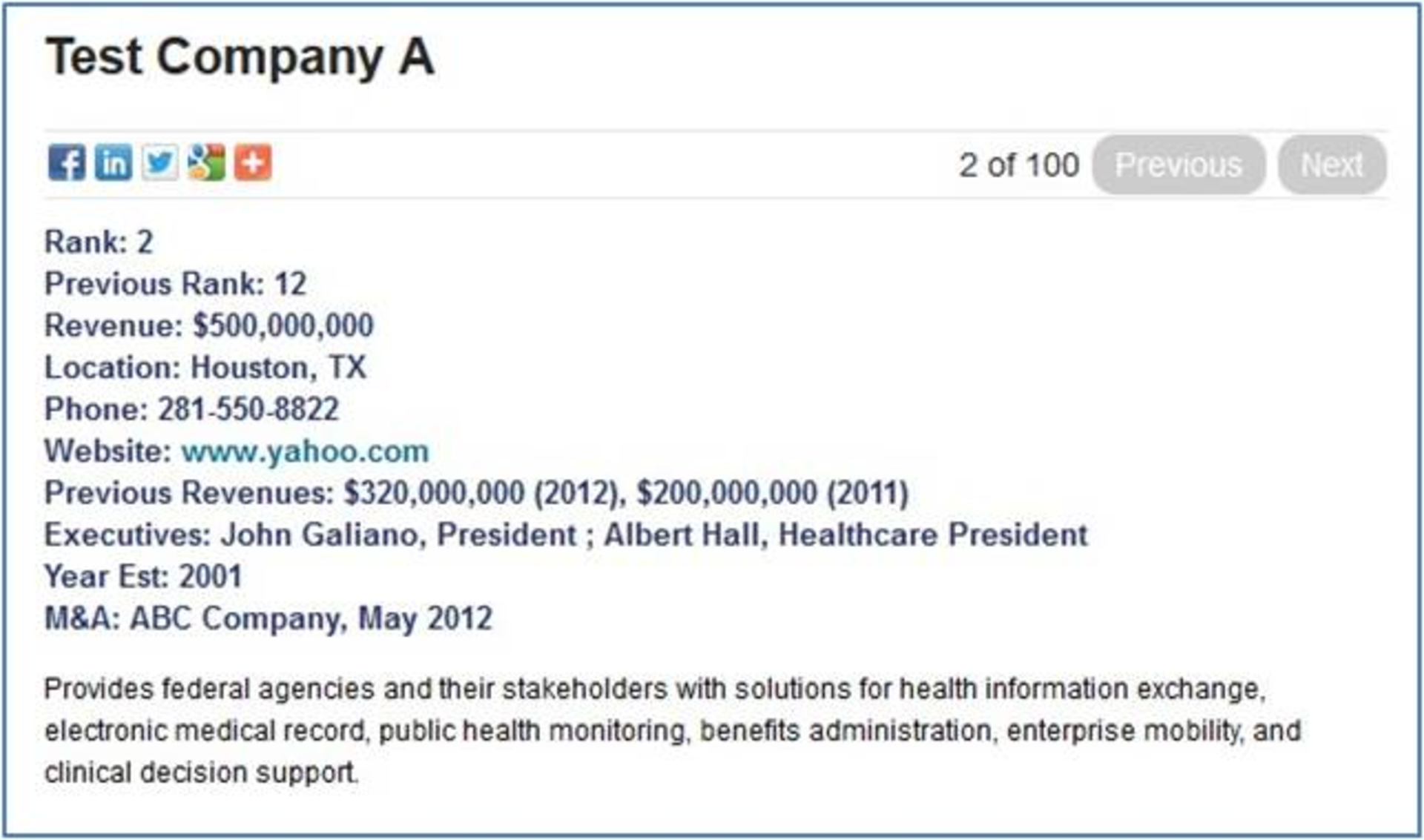1424x840 pixels.
Task: Click the Test Company A heading
Action: pyautogui.click(x=240, y=57)
